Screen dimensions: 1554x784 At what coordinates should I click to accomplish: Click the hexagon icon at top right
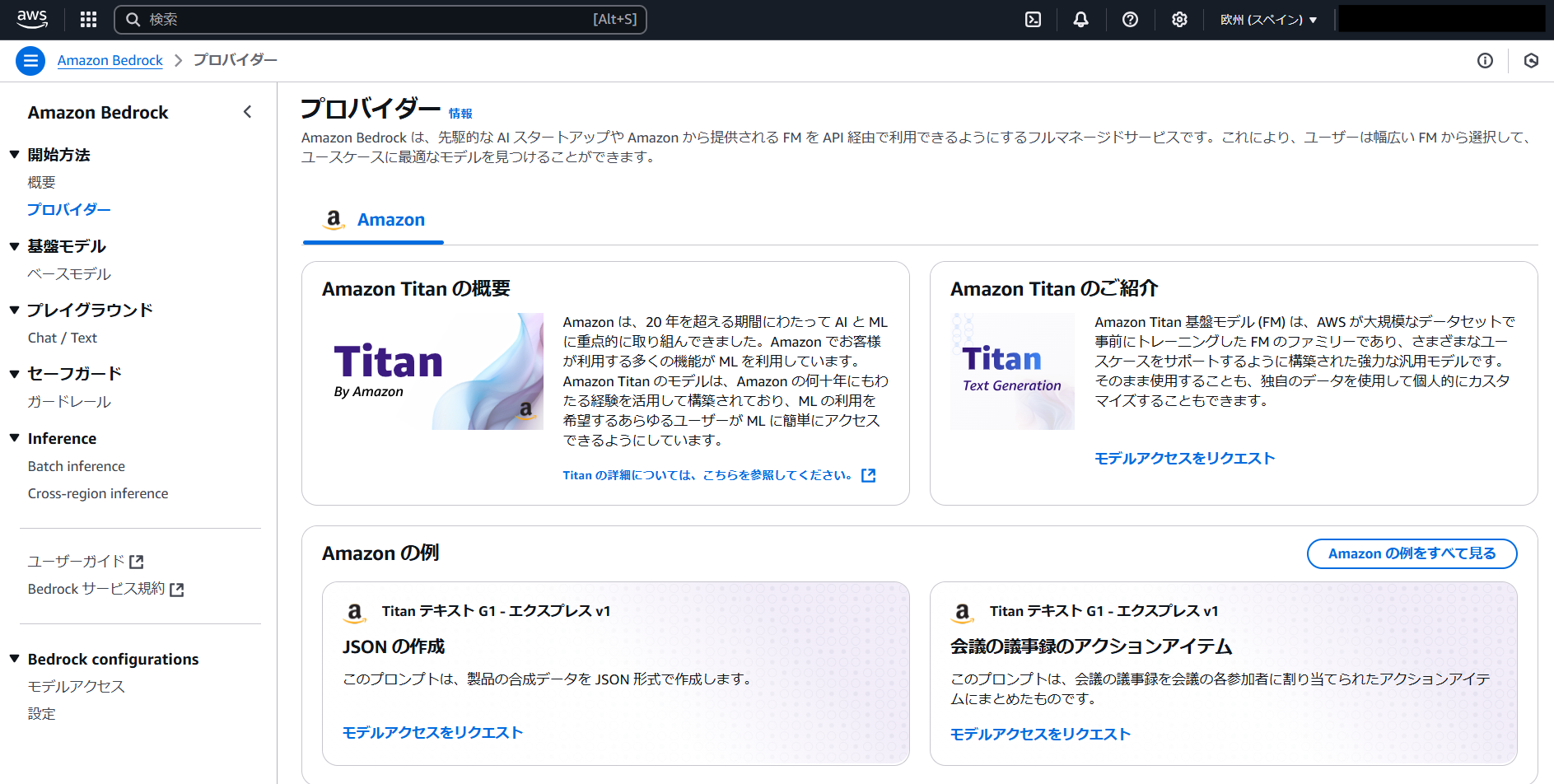[1531, 60]
